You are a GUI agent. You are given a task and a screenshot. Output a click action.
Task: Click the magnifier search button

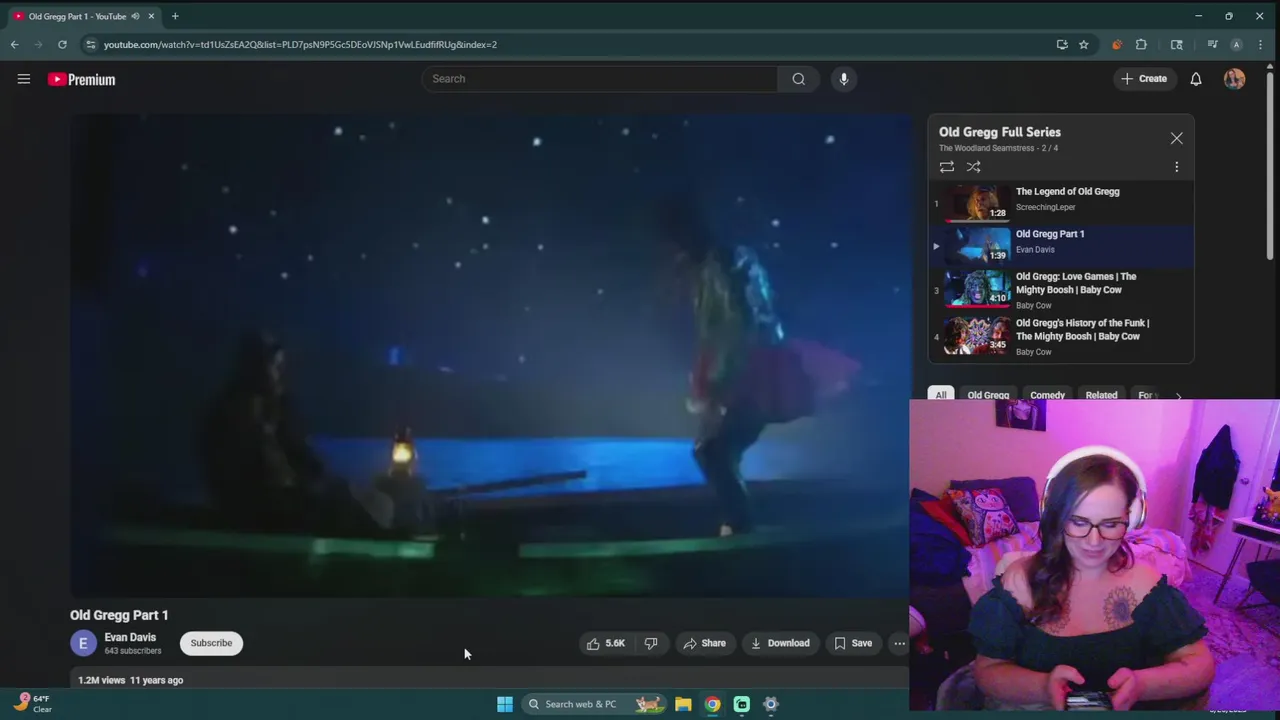798,79
